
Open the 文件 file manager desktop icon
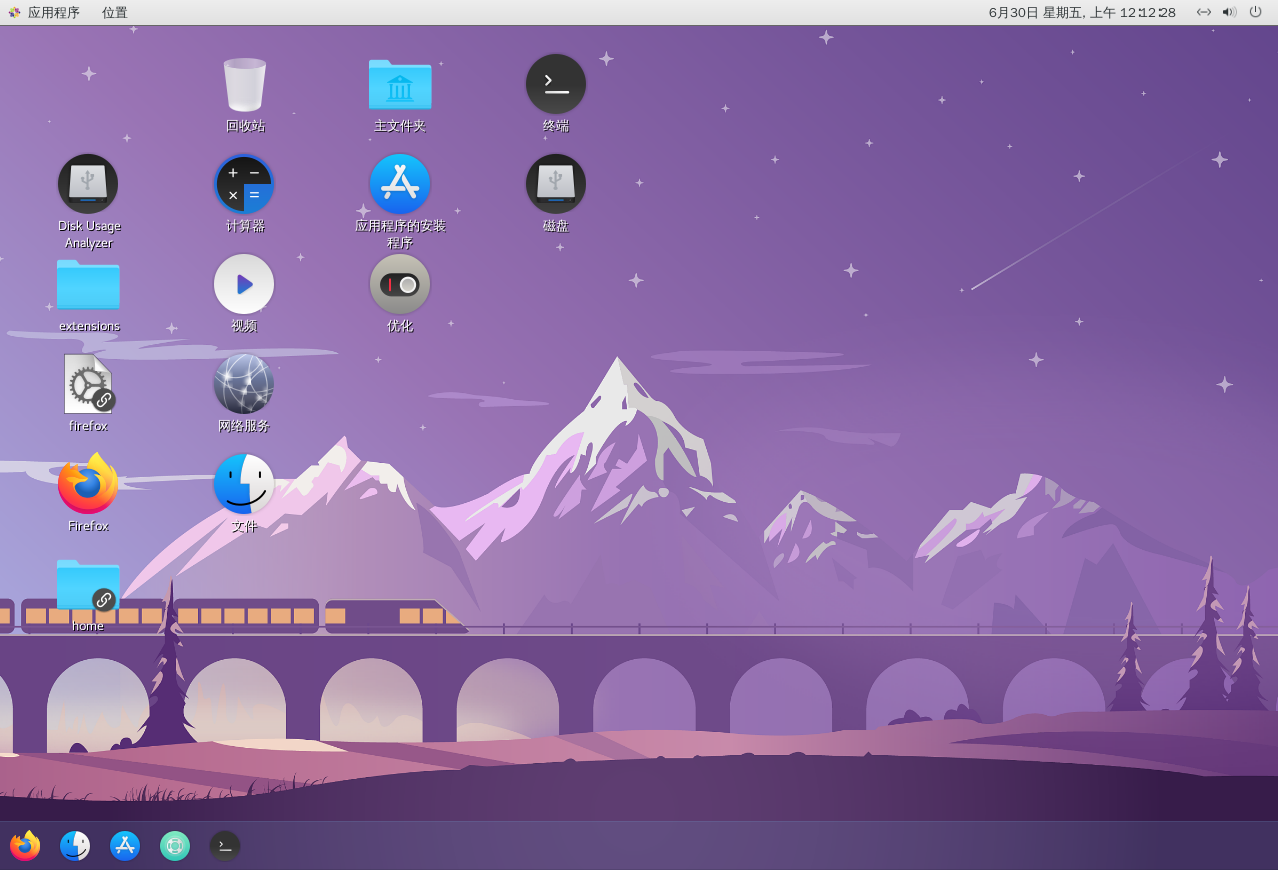244,484
